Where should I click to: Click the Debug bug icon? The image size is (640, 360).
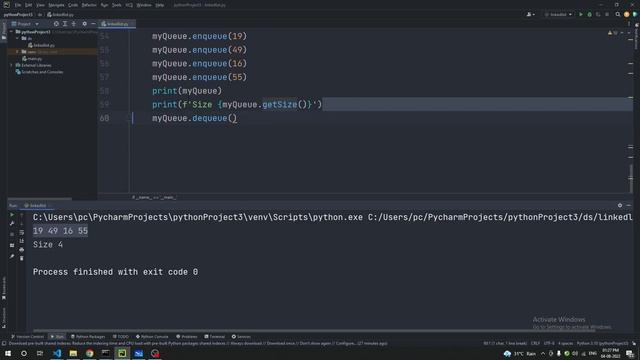pyautogui.click(x=589, y=14)
